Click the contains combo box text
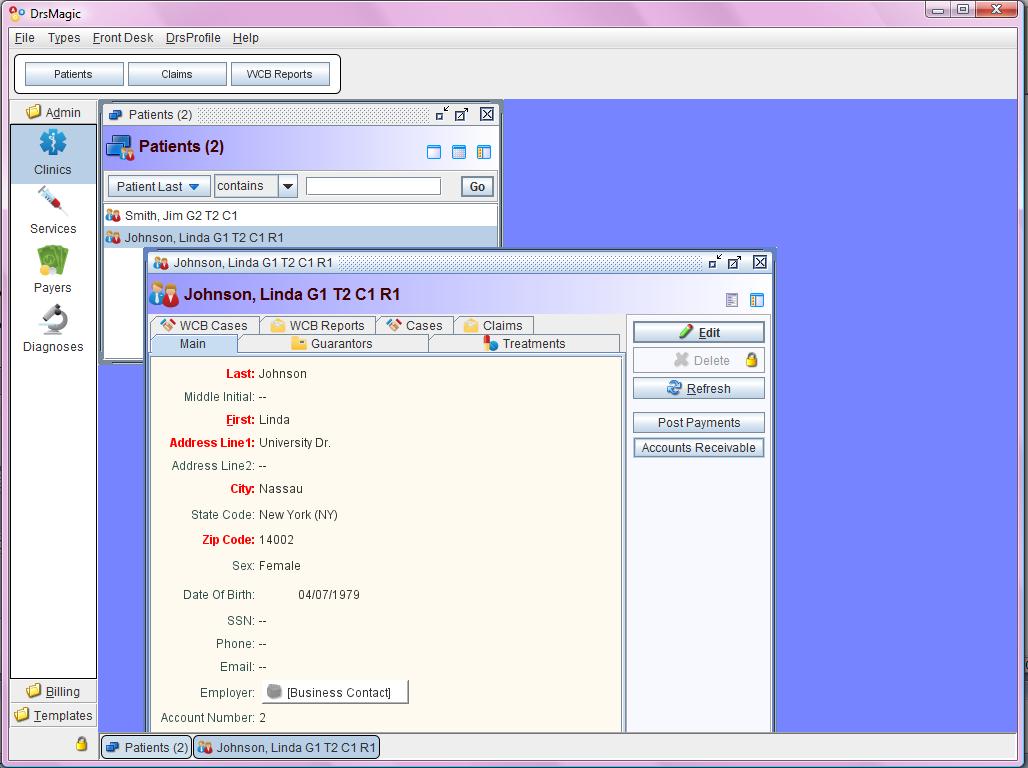 247,186
